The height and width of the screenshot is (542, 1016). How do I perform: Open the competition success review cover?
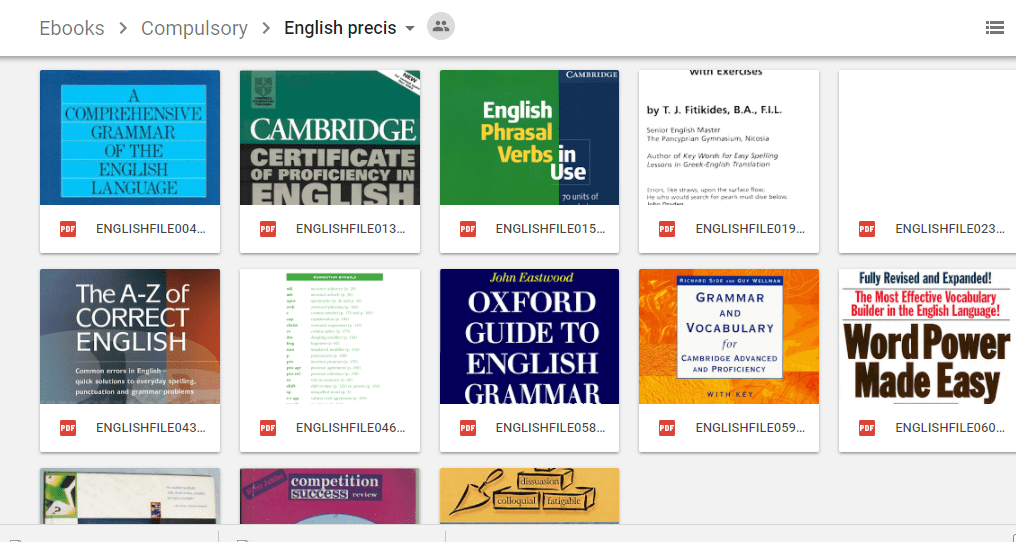pyautogui.click(x=330, y=496)
